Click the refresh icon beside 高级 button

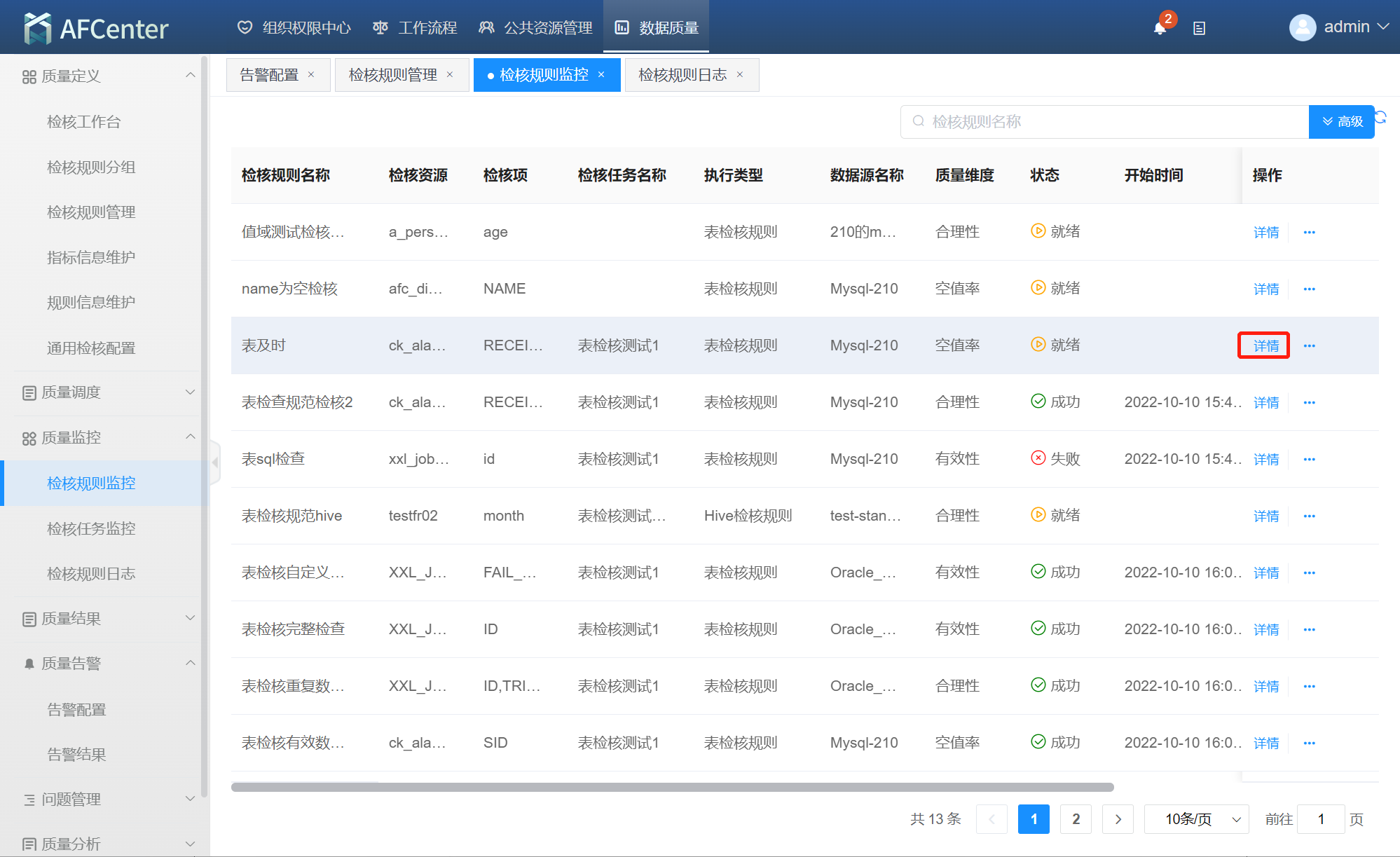pos(1380,118)
